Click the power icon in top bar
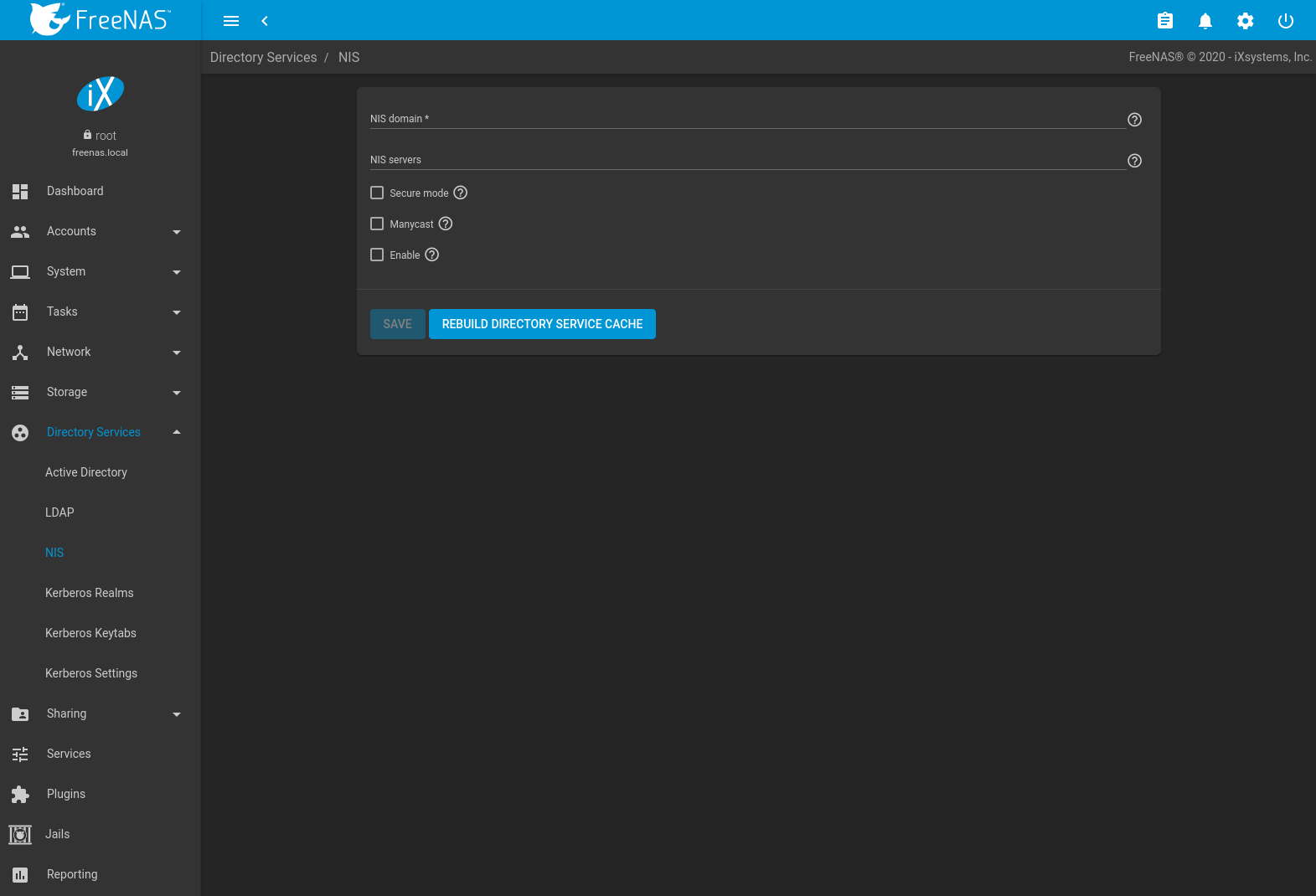The width and height of the screenshot is (1316, 896). coord(1285,21)
